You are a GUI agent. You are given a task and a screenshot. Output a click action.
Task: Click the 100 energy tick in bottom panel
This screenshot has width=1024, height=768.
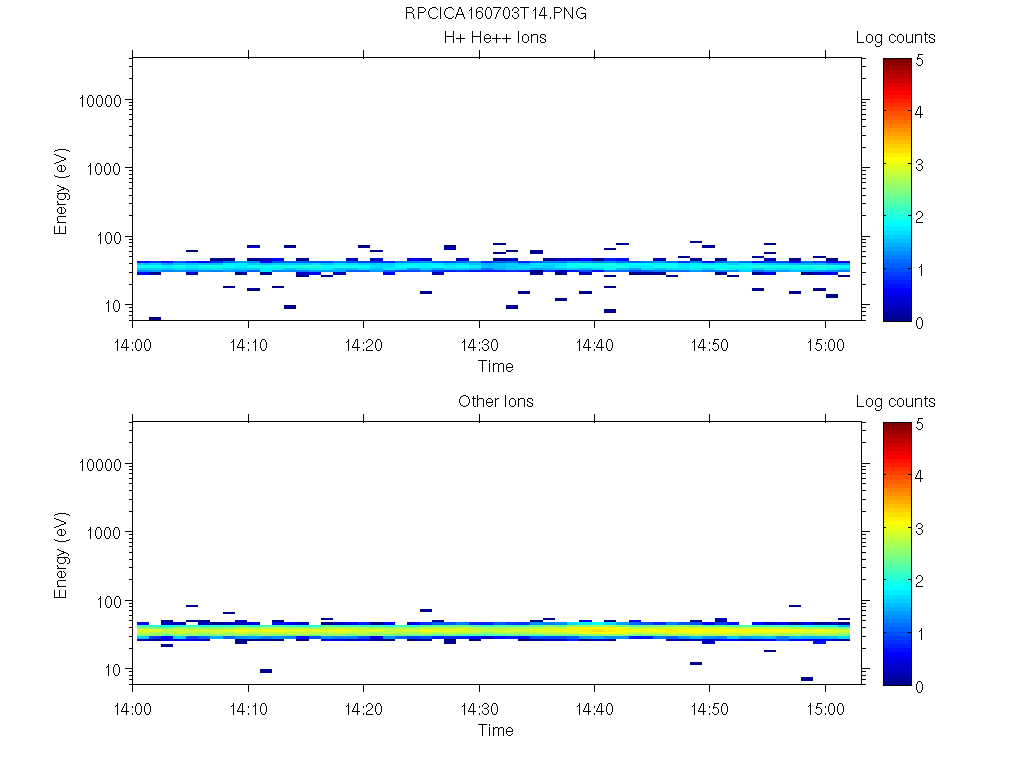pos(108,602)
